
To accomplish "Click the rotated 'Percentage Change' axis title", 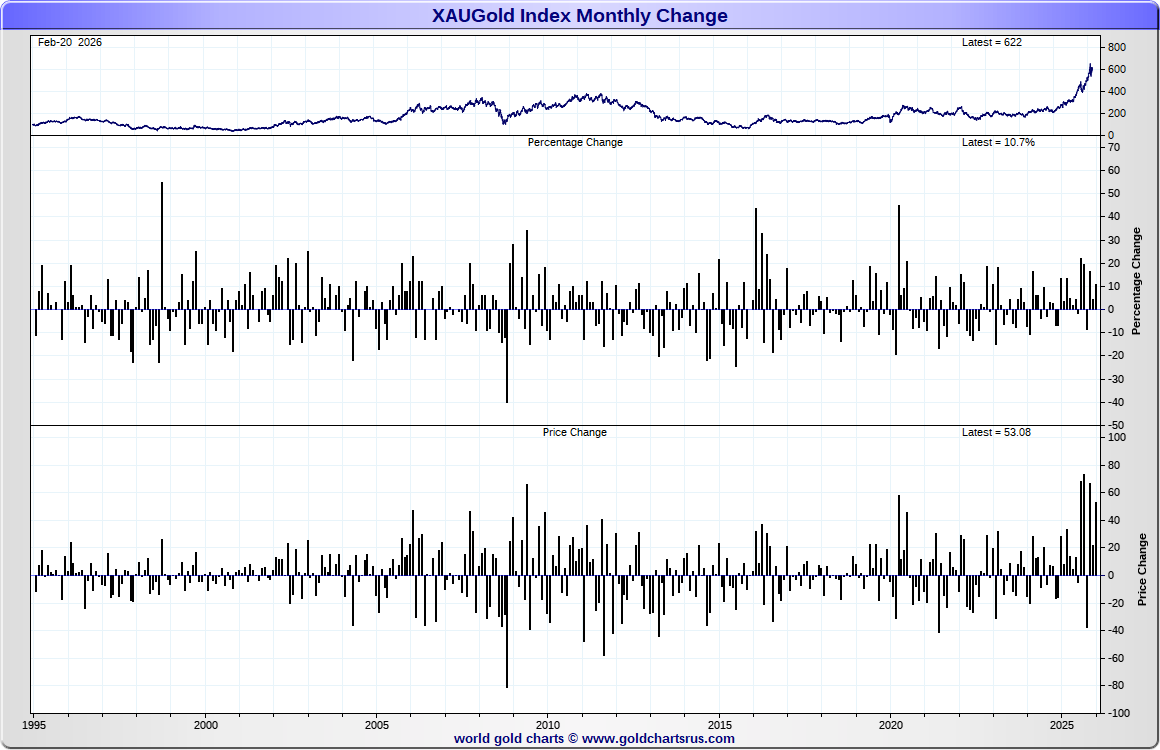I will [x=1136, y=281].
